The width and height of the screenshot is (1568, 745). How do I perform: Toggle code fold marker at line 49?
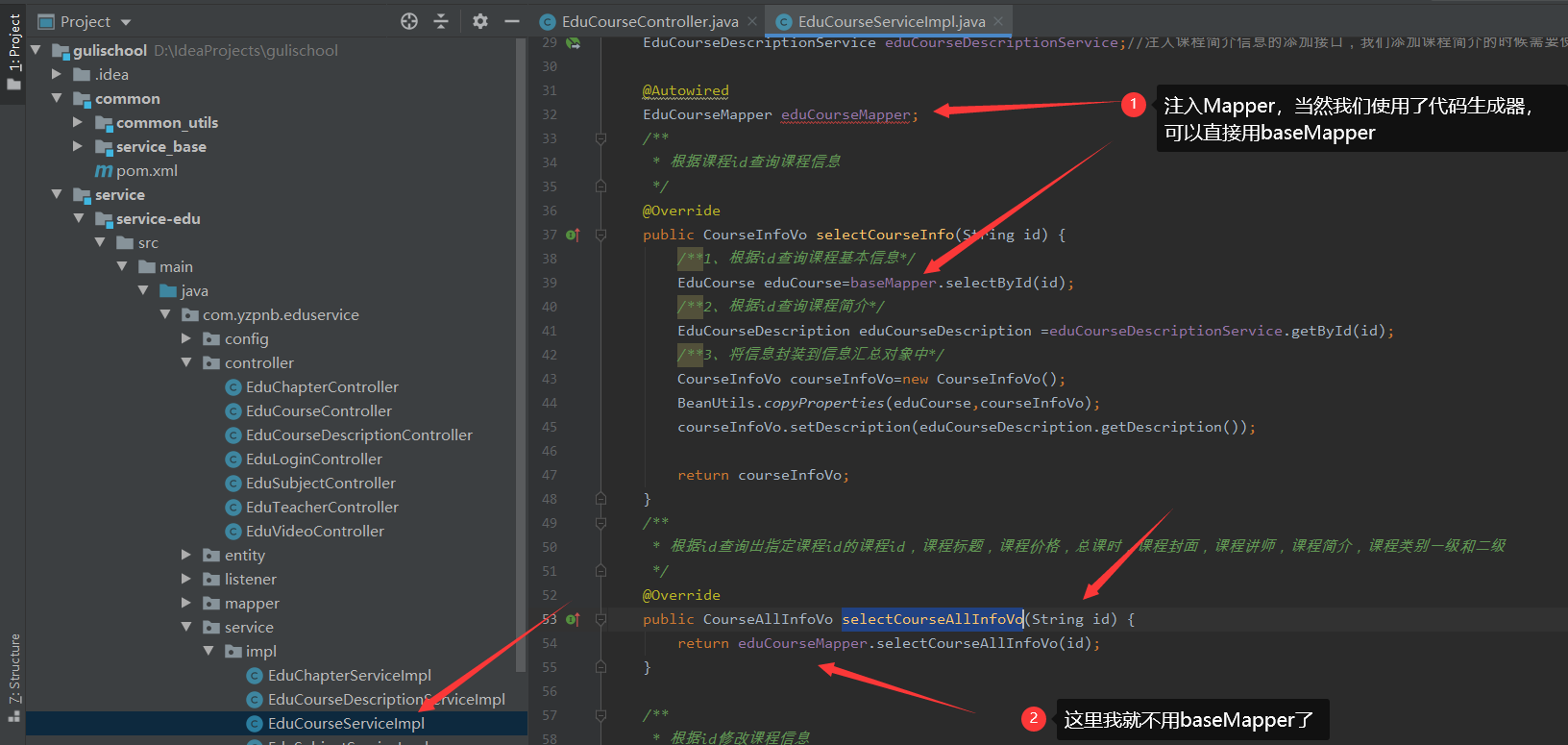click(600, 523)
